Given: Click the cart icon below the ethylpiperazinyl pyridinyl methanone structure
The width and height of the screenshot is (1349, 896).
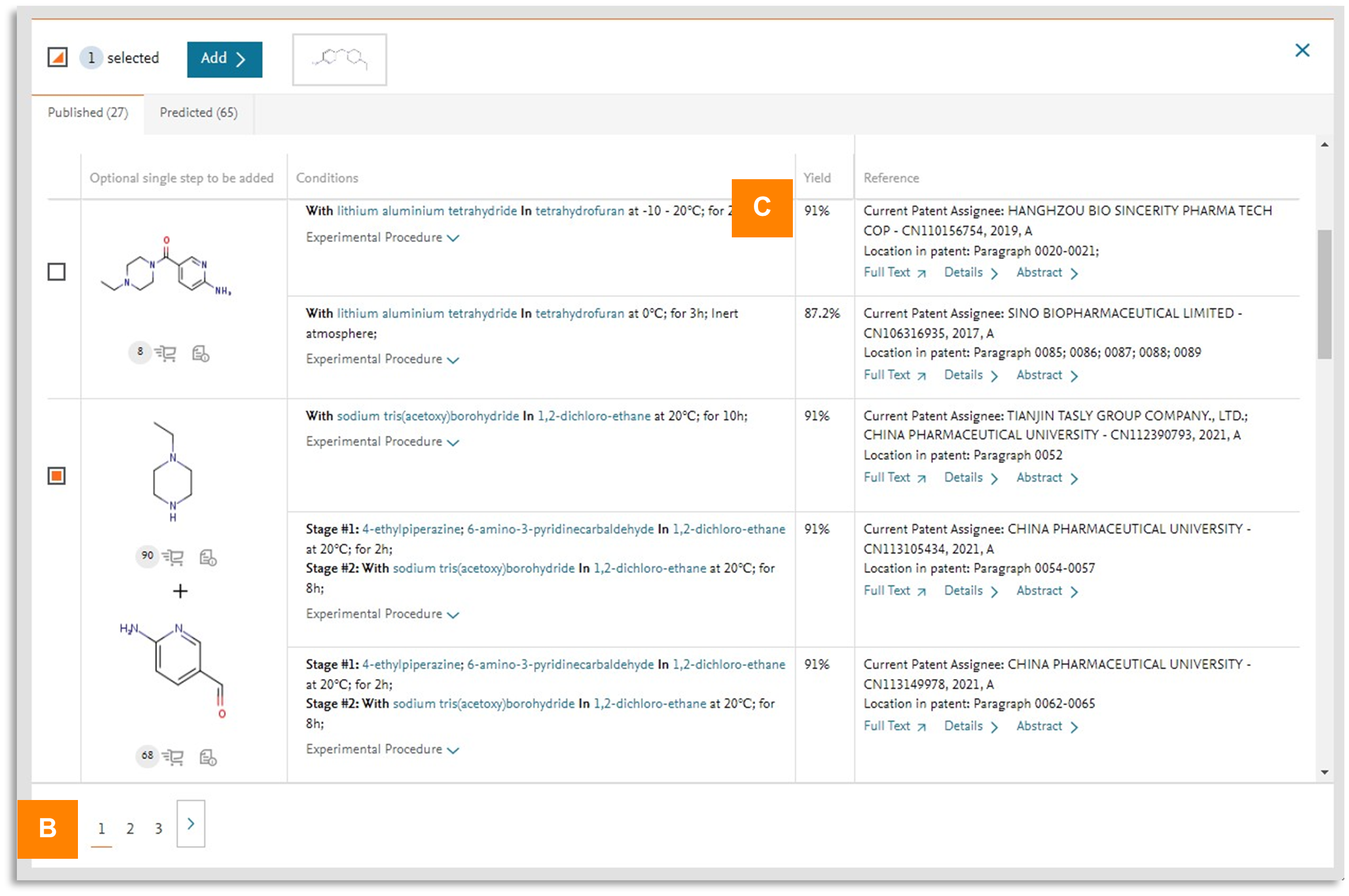Looking at the screenshot, I should (x=166, y=353).
